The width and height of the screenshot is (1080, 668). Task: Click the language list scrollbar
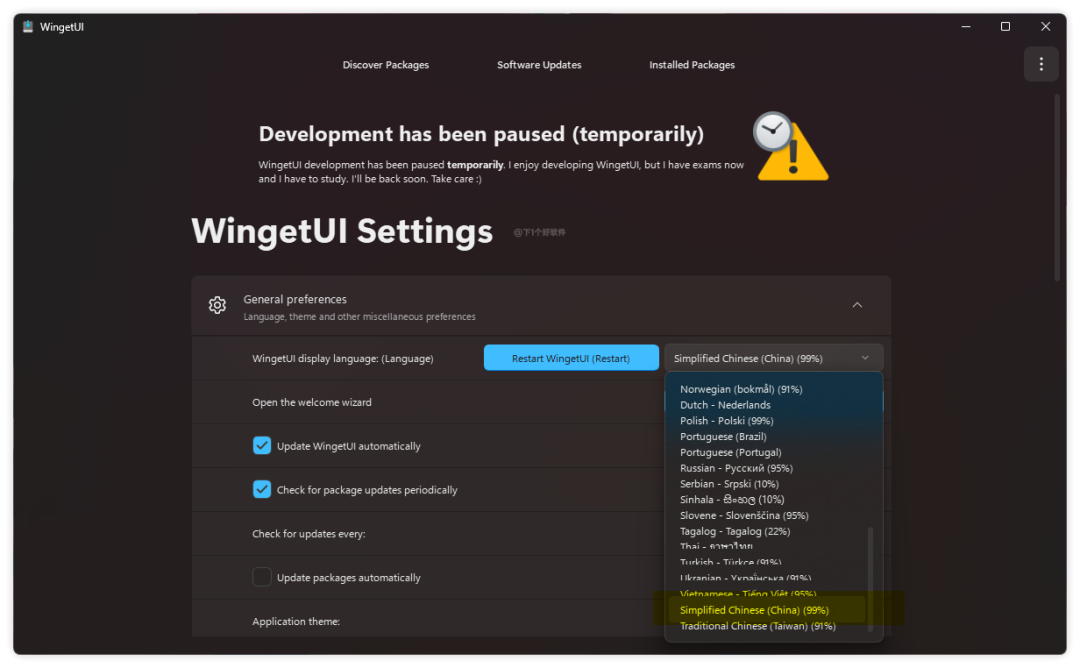(870, 578)
